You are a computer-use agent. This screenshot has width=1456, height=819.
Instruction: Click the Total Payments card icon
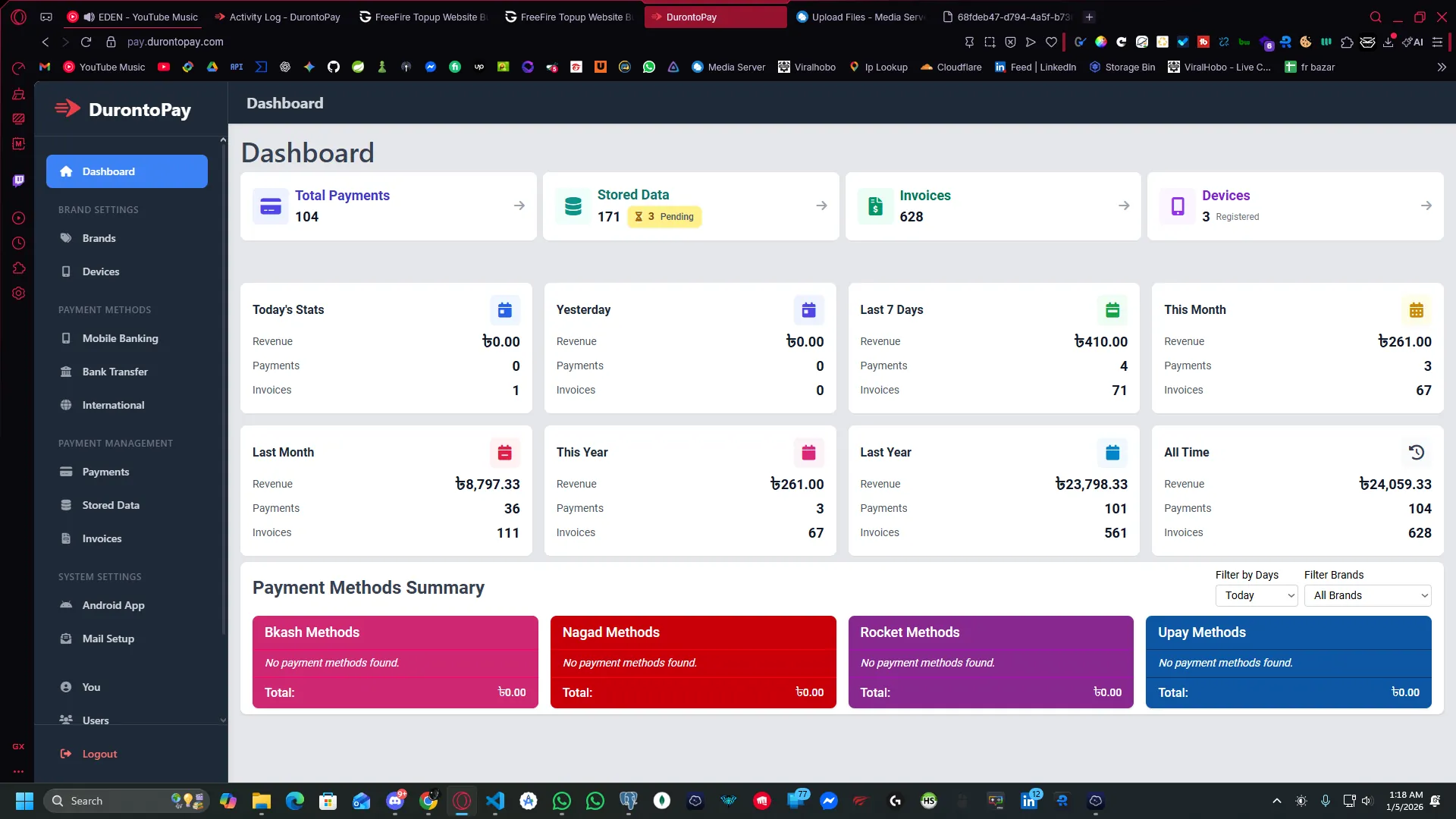[x=271, y=206]
